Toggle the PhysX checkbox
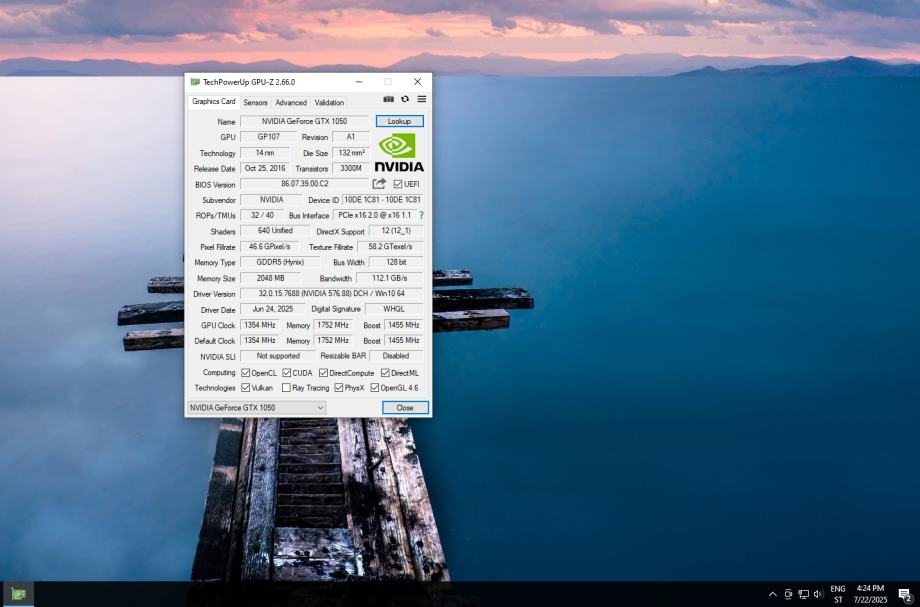The height and width of the screenshot is (607, 920). pyautogui.click(x=339, y=388)
